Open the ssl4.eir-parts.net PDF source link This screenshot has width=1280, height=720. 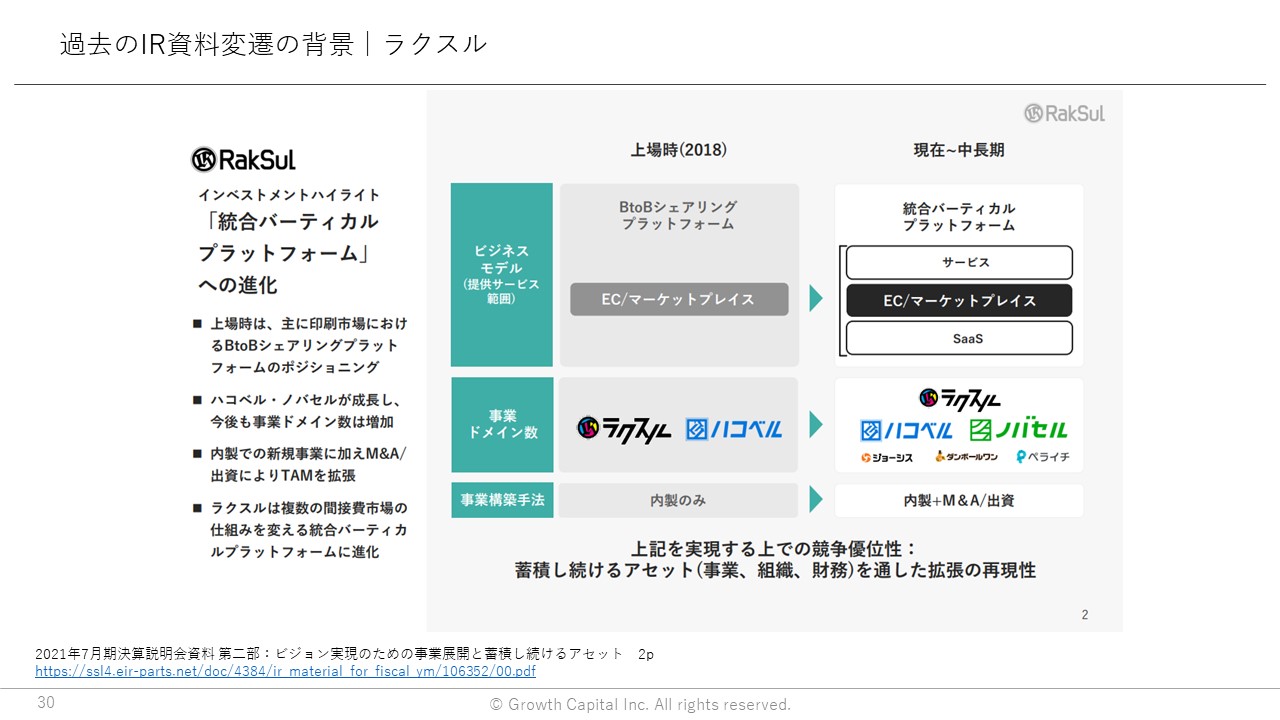tap(285, 672)
